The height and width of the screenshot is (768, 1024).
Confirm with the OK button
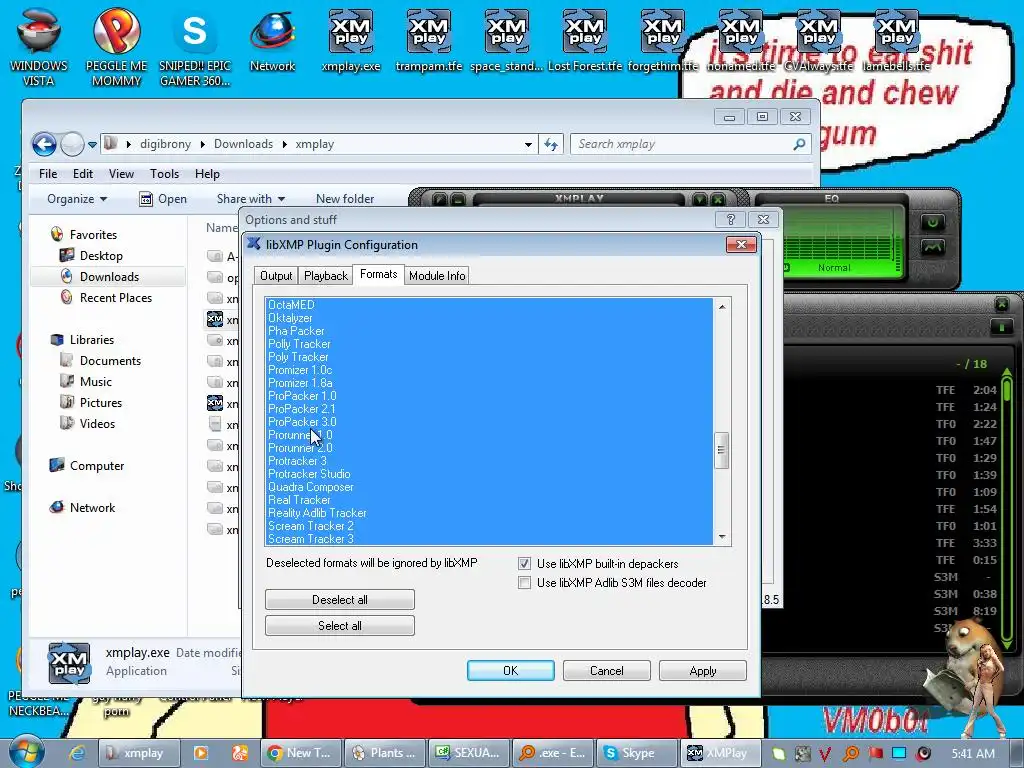[x=511, y=671]
